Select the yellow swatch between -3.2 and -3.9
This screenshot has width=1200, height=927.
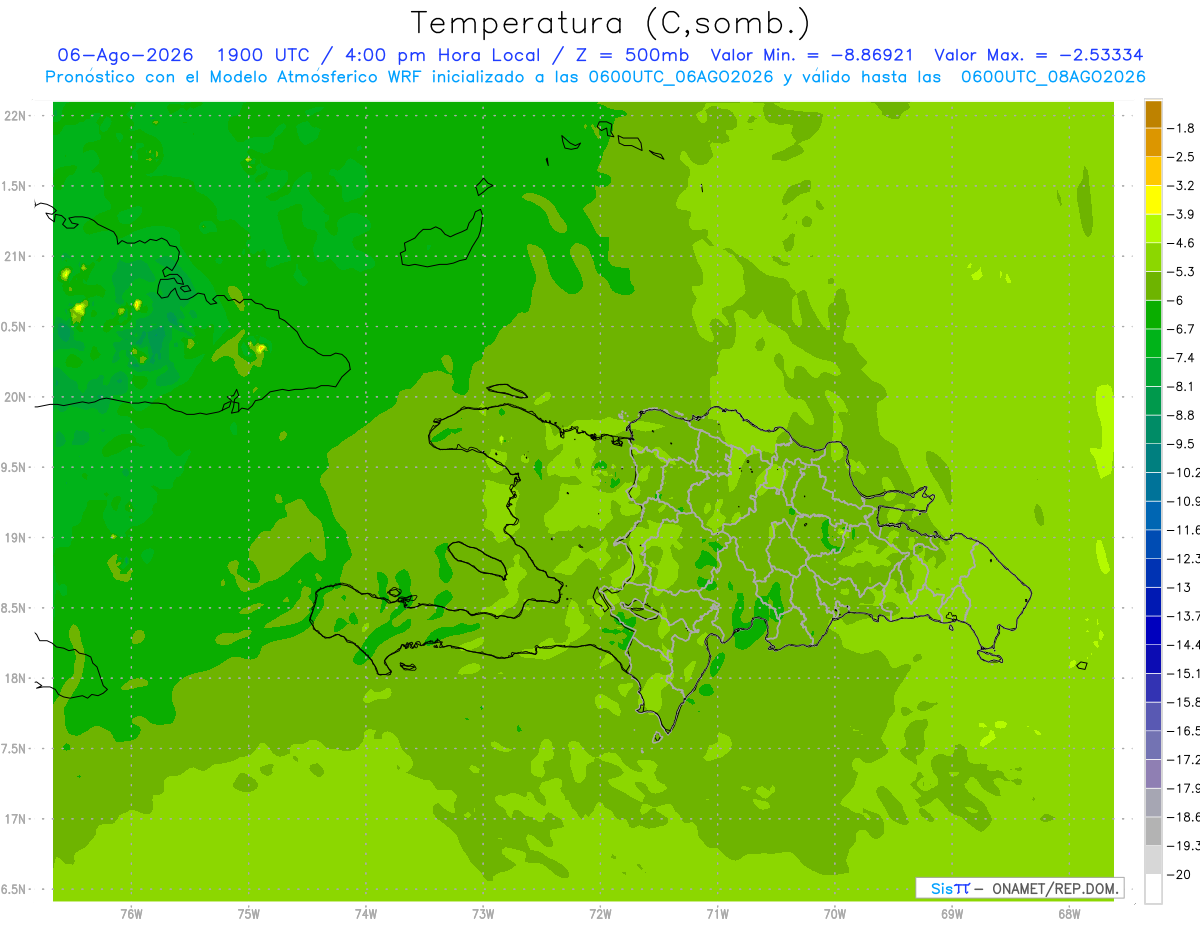(x=1153, y=200)
